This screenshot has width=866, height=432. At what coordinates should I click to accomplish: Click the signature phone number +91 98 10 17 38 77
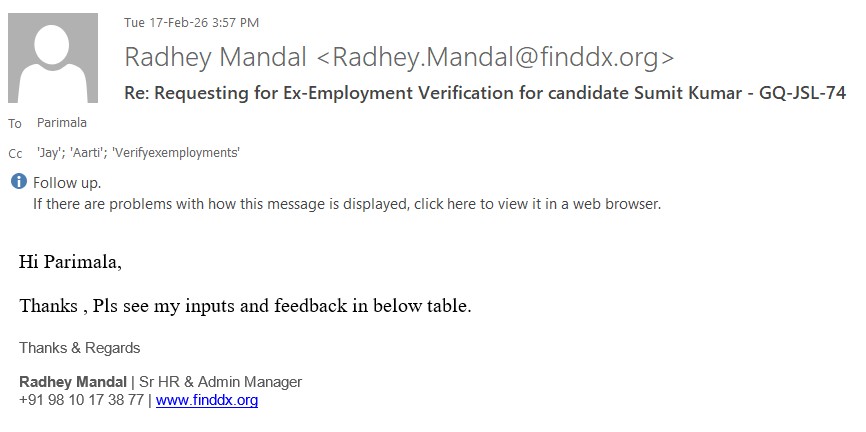point(81,401)
